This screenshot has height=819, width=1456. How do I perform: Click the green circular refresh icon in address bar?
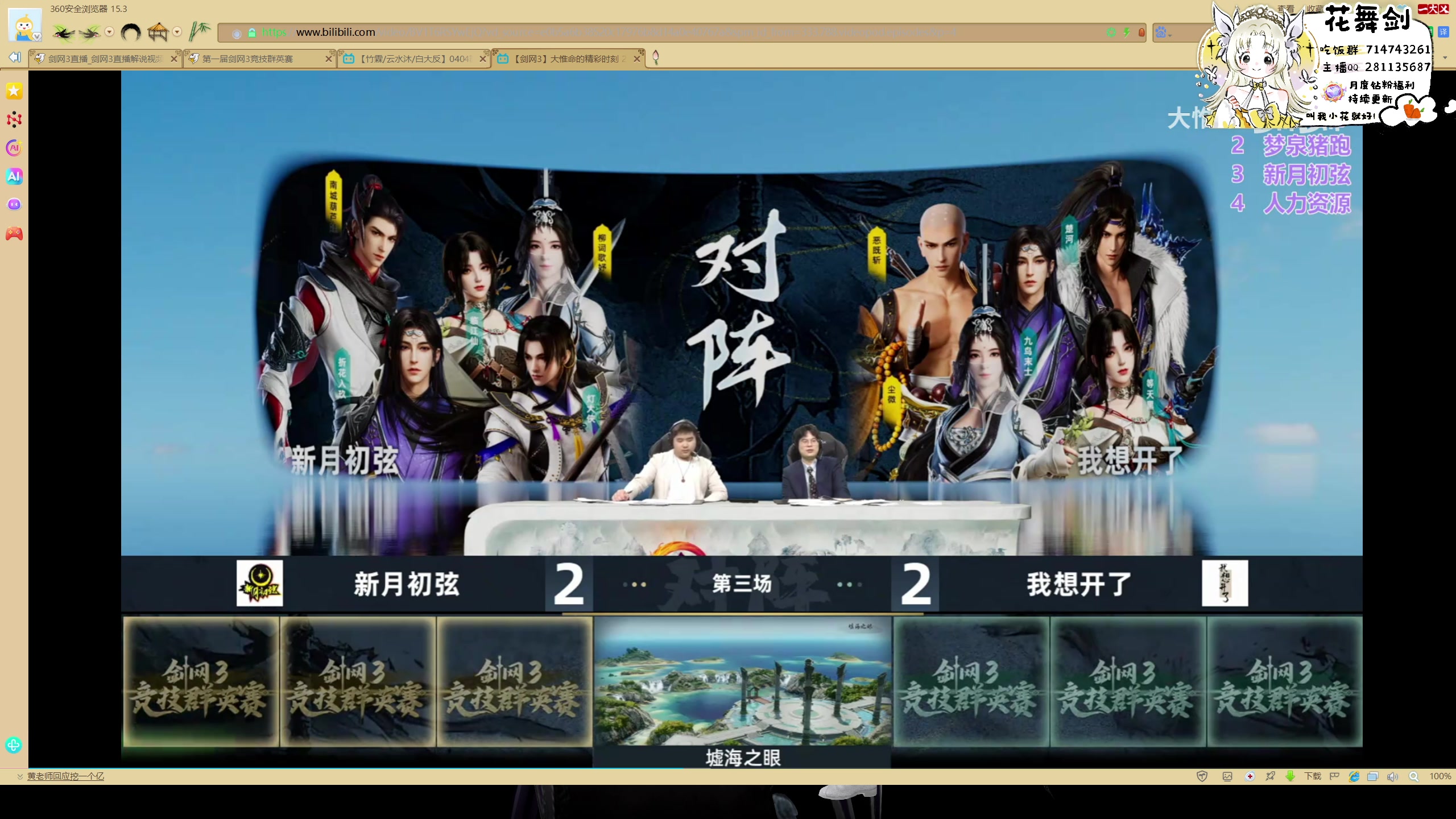(1111, 33)
